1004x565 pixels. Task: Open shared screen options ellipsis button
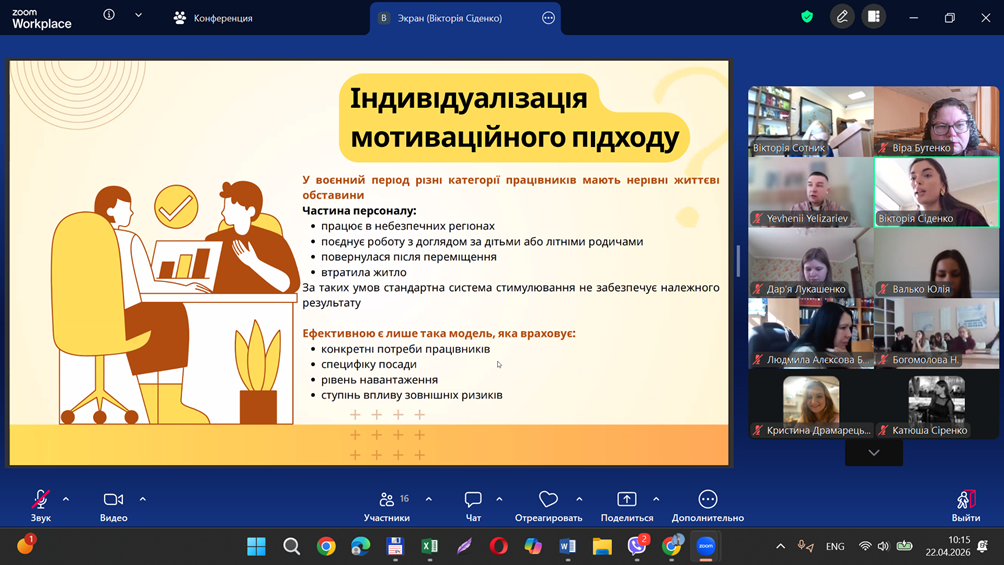(548, 18)
